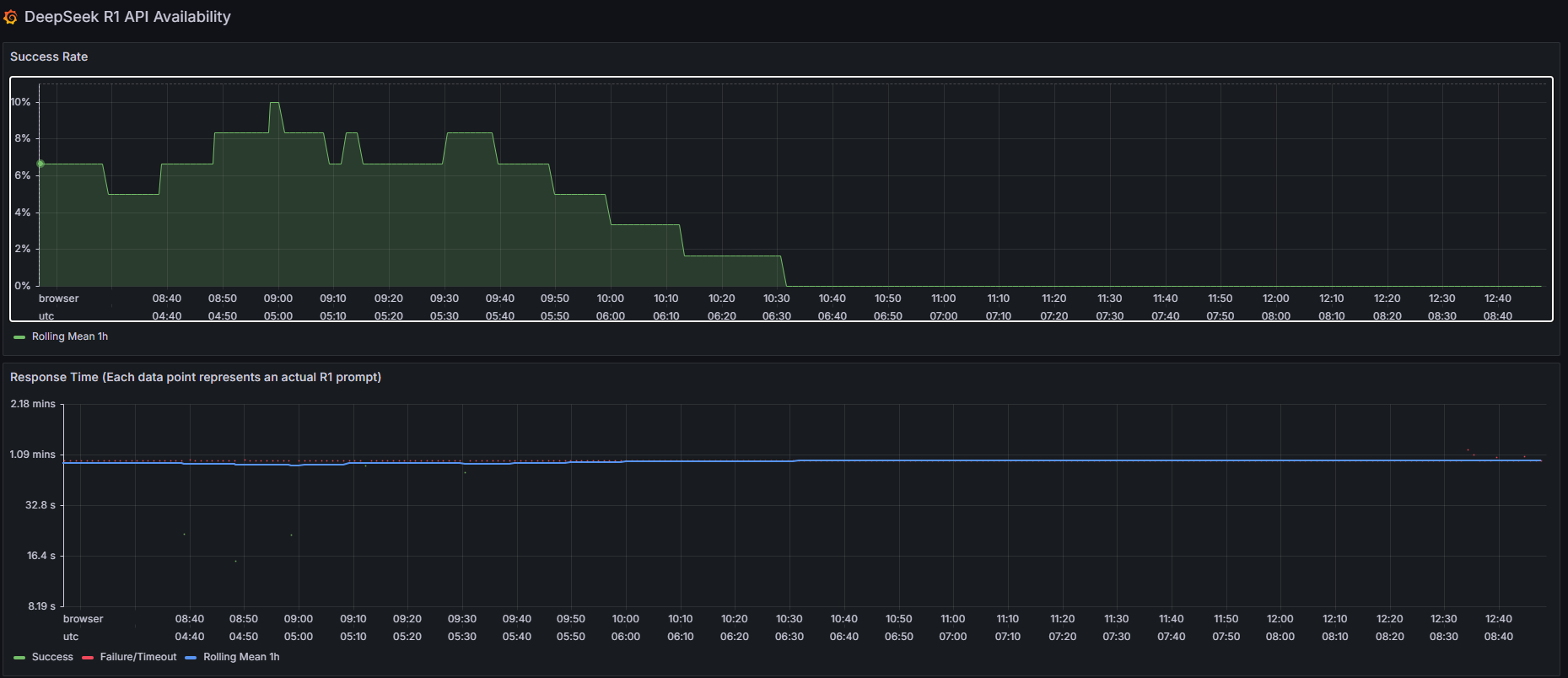Open the DeepSeek R1 API Availability dashboard title
Viewport: 1568px width, 678px height.
127,17
